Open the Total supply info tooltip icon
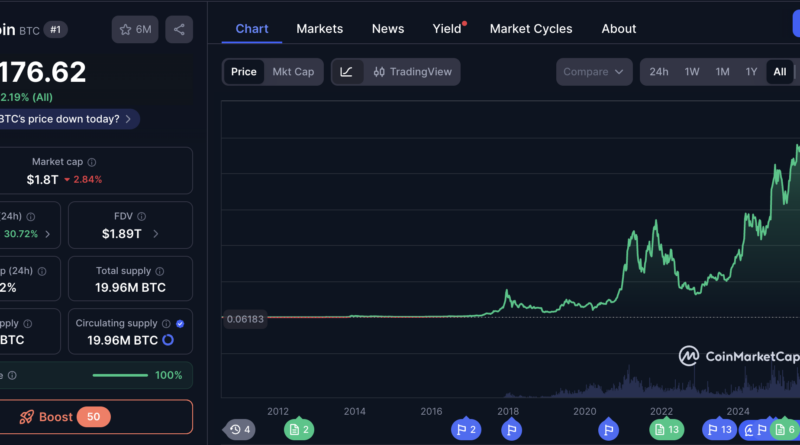The width and height of the screenshot is (800, 445). coord(160,271)
